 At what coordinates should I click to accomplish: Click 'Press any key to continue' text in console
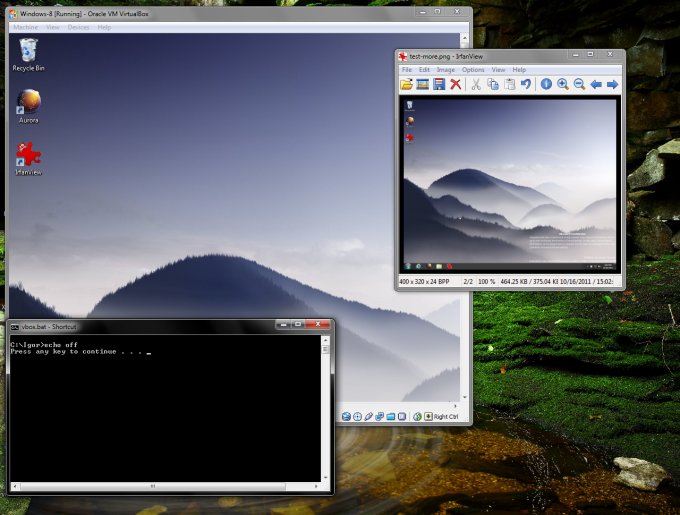tap(63, 352)
